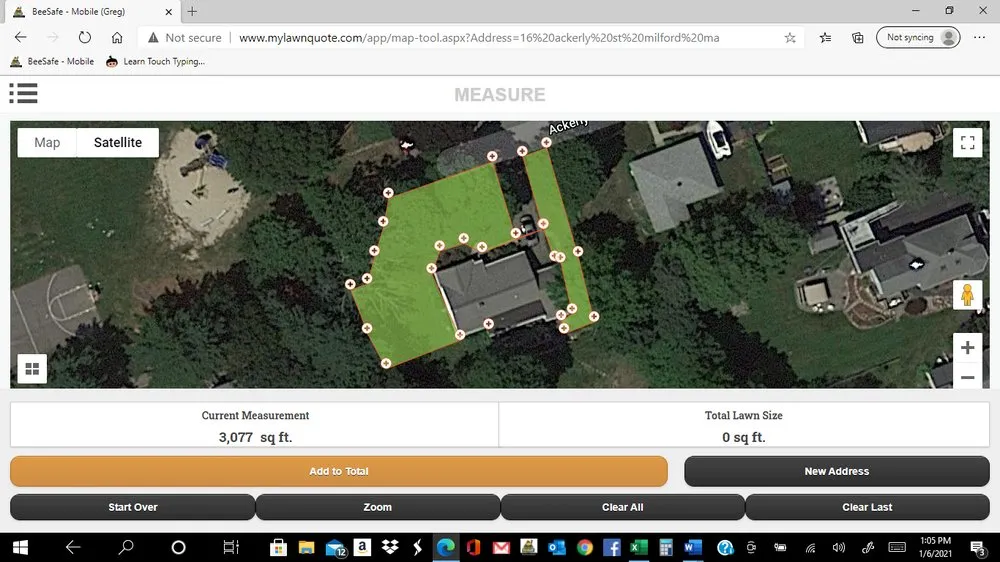Open the Amazon app from the taskbar
The height and width of the screenshot is (562, 1000).
click(x=362, y=547)
